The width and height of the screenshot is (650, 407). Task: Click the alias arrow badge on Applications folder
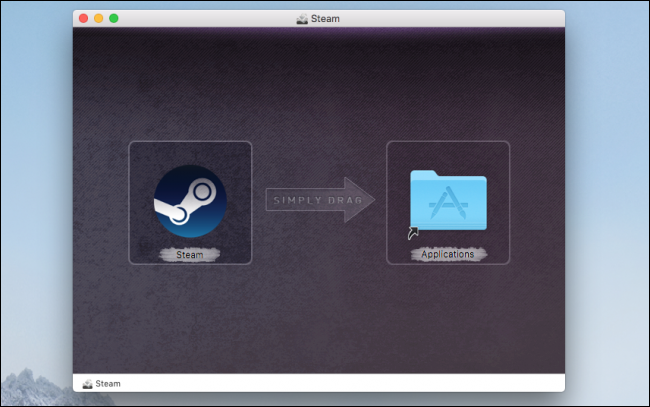pos(412,234)
